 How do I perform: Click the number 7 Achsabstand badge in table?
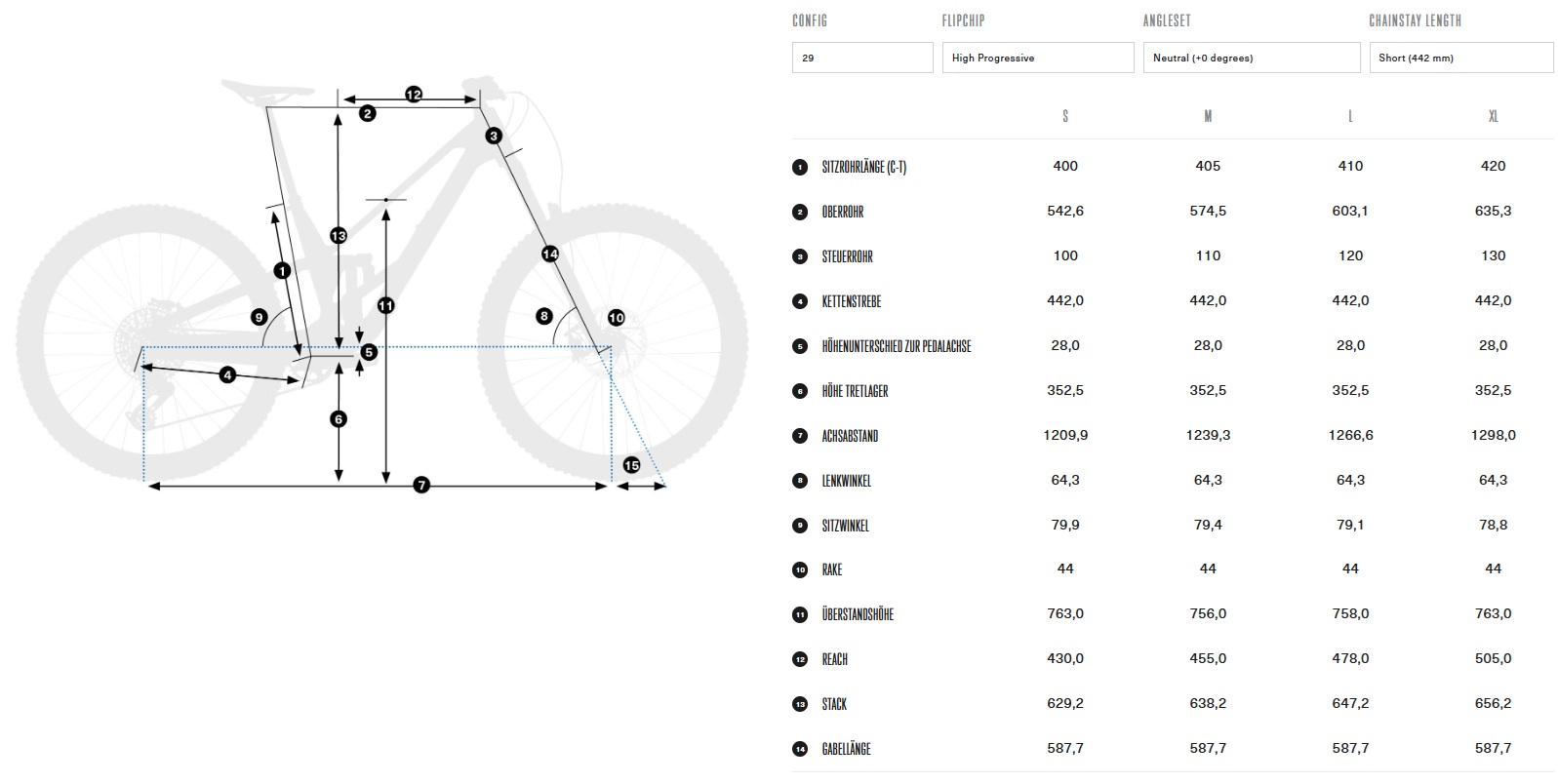click(800, 436)
